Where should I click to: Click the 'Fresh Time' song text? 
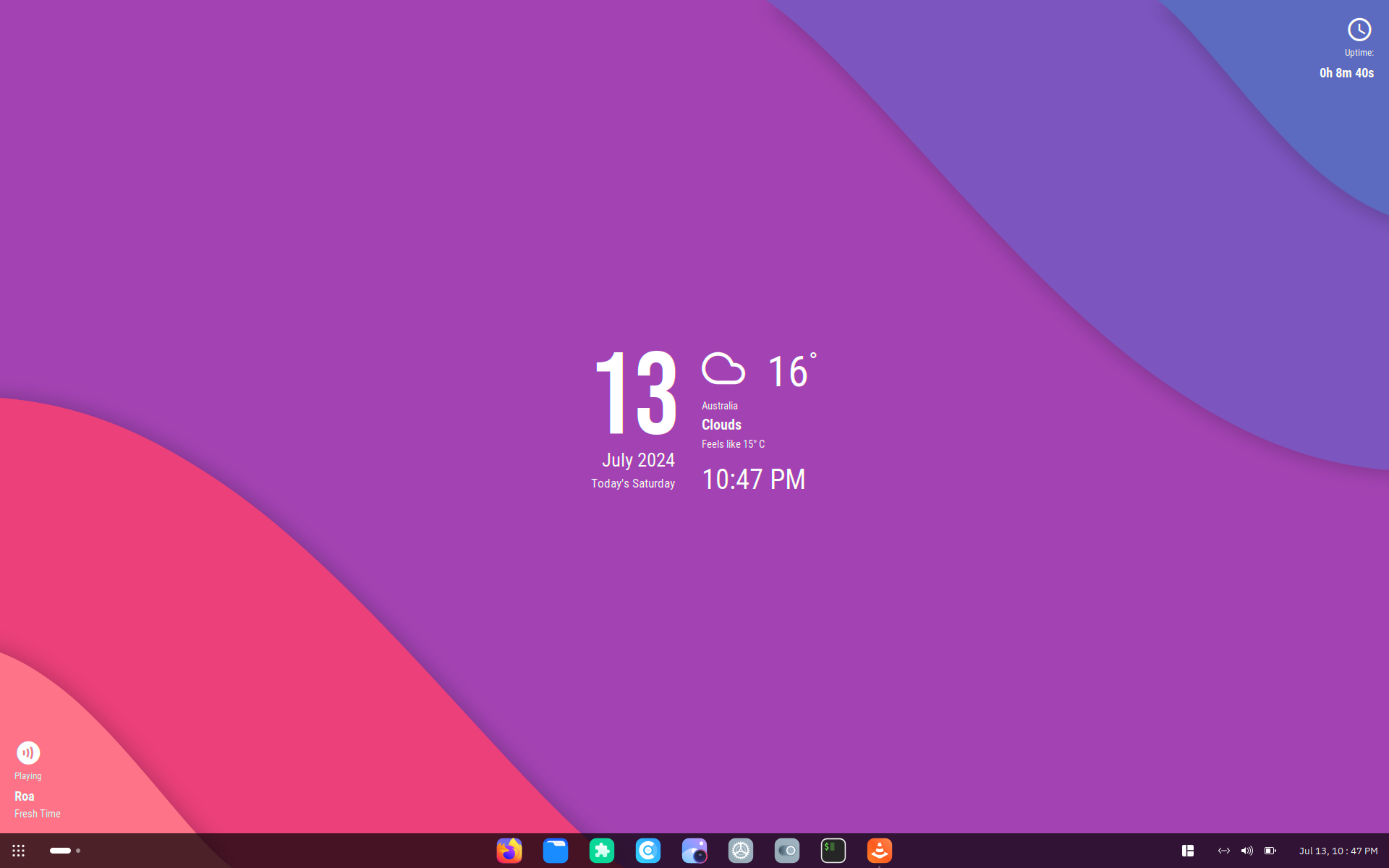pos(38,814)
